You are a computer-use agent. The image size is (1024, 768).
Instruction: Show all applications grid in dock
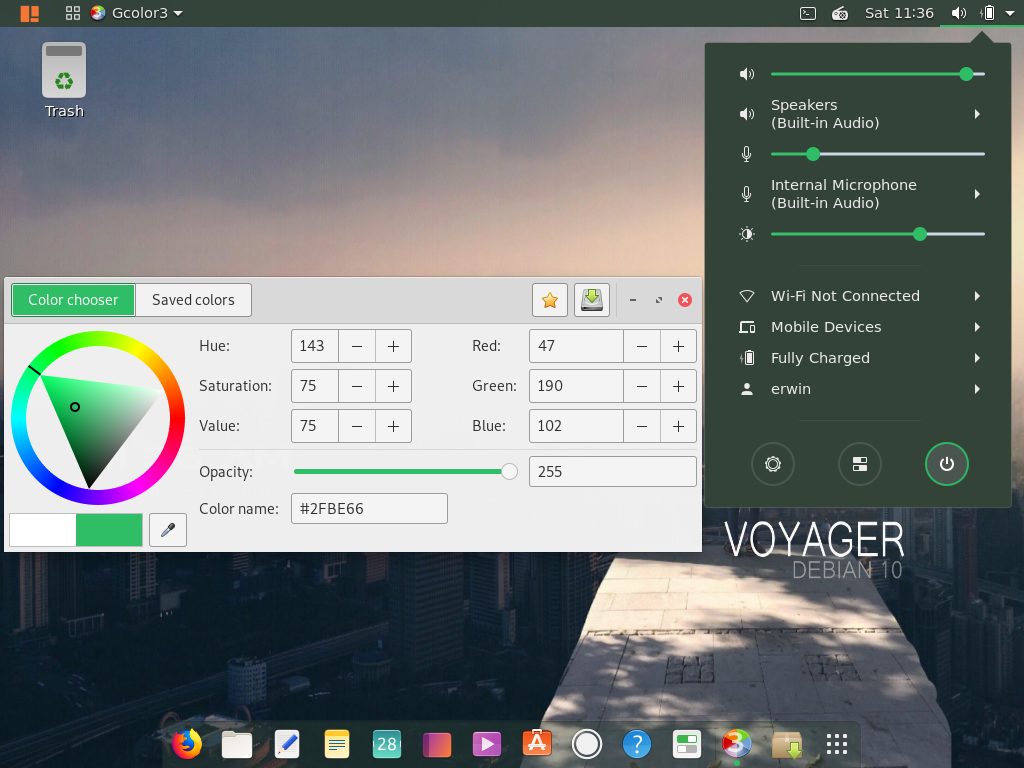tap(837, 744)
